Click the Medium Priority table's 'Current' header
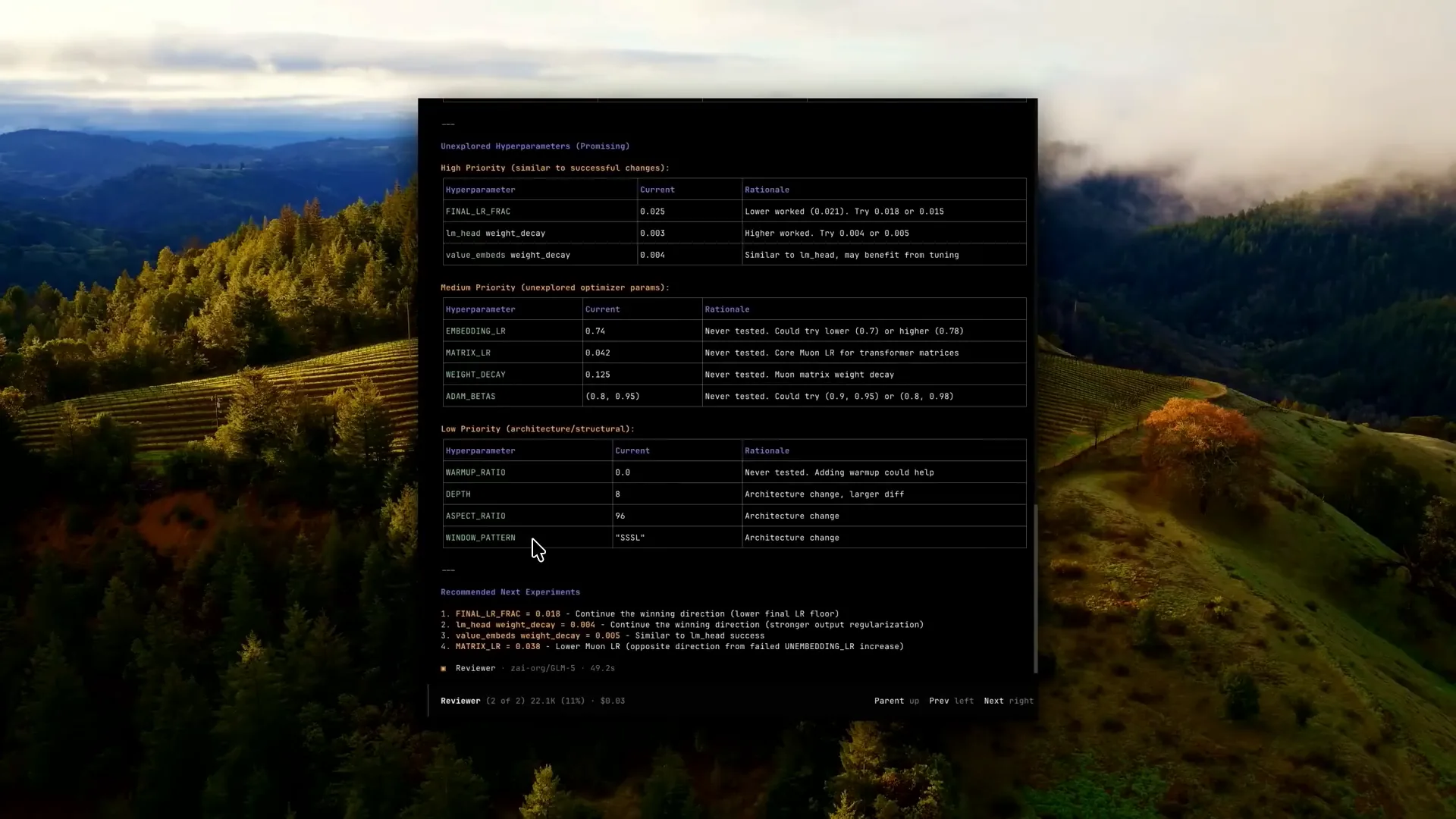Image resolution: width=1456 pixels, height=819 pixels. 603,310
